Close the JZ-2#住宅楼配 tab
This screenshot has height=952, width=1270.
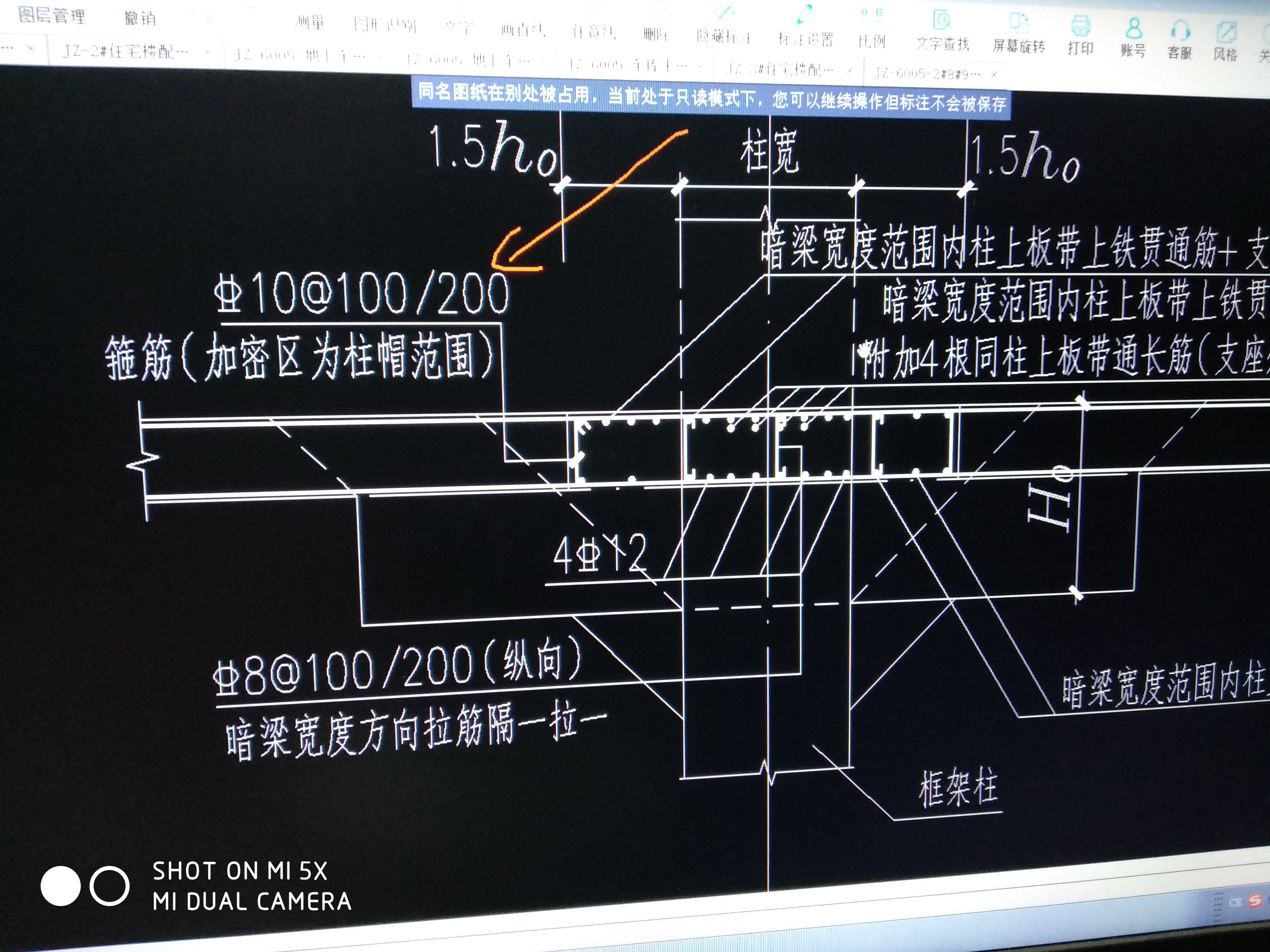tap(207, 53)
